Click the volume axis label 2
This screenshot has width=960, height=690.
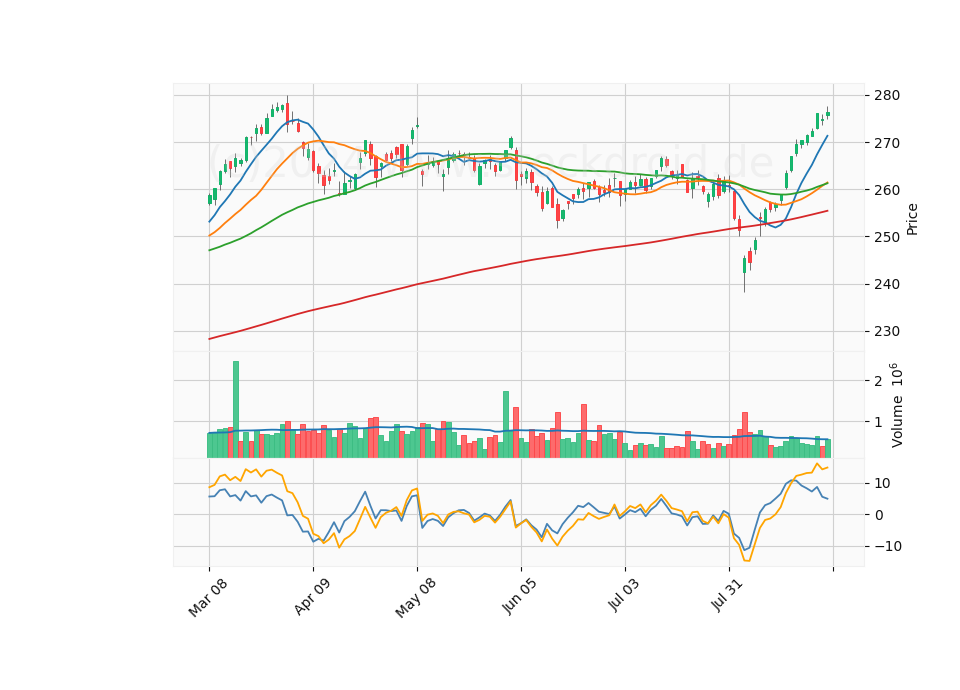(879, 381)
